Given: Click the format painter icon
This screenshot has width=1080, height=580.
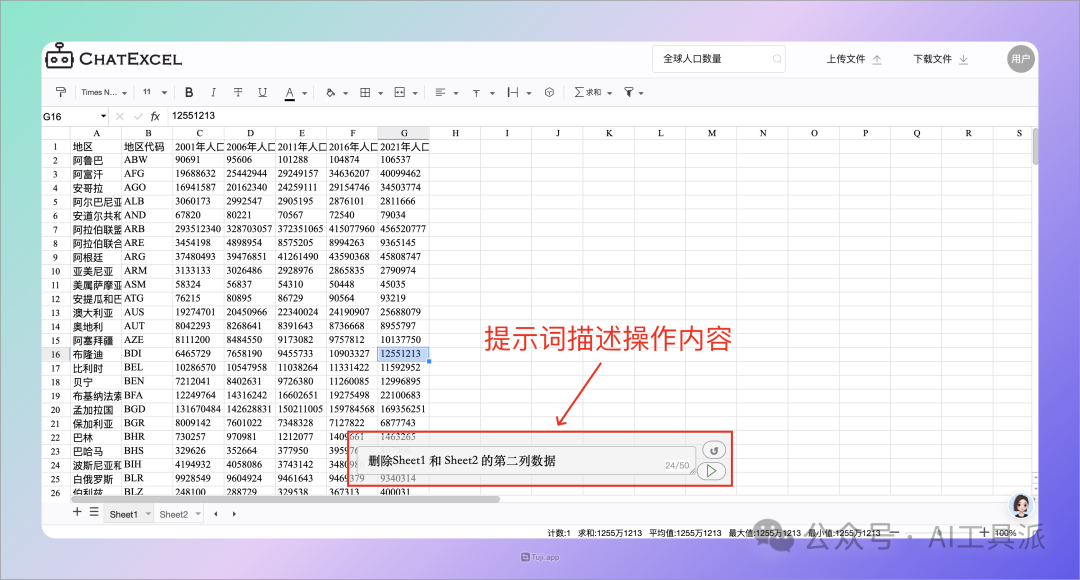Looking at the screenshot, I should [x=60, y=92].
